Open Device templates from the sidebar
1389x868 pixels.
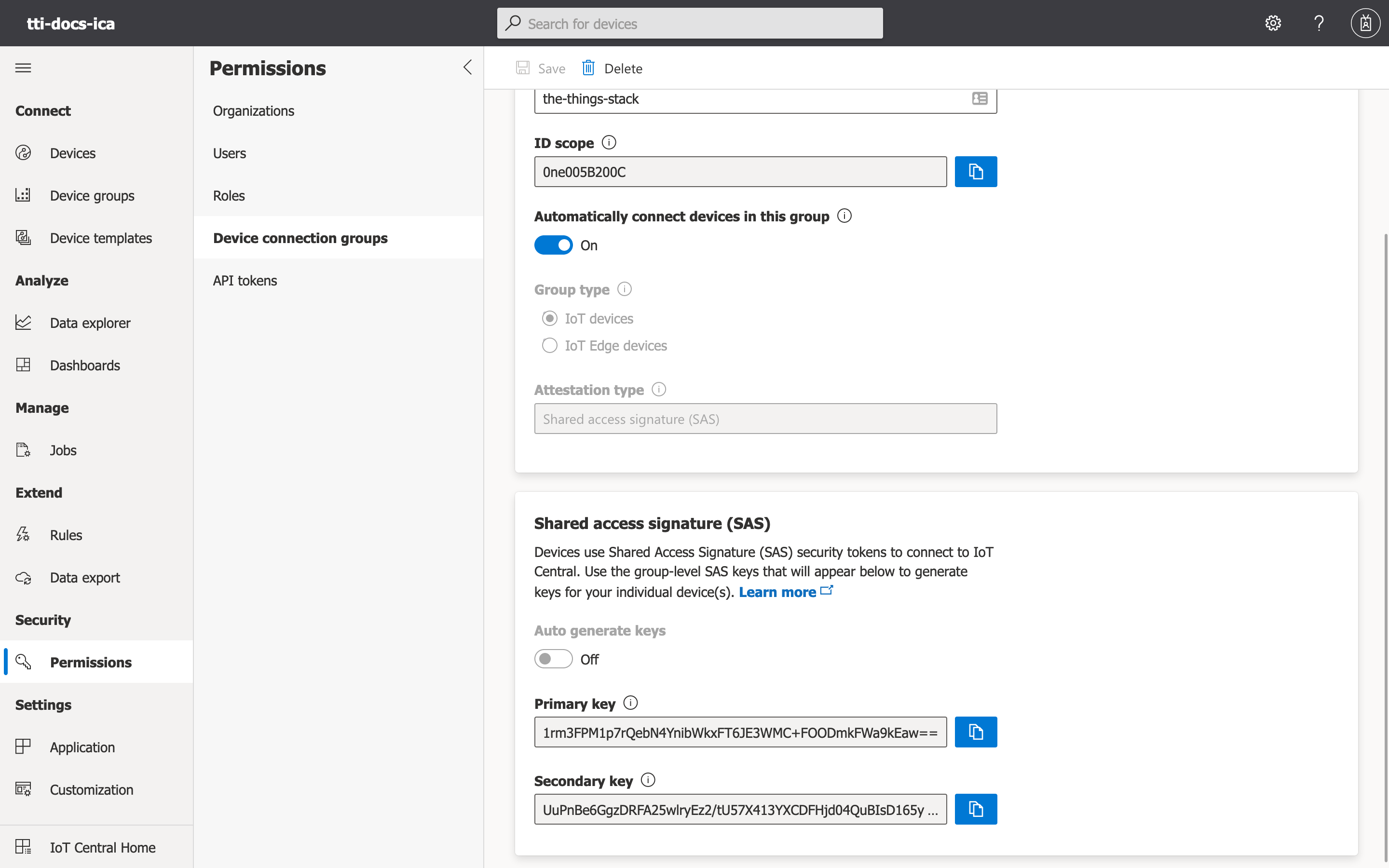coord(101,237)
